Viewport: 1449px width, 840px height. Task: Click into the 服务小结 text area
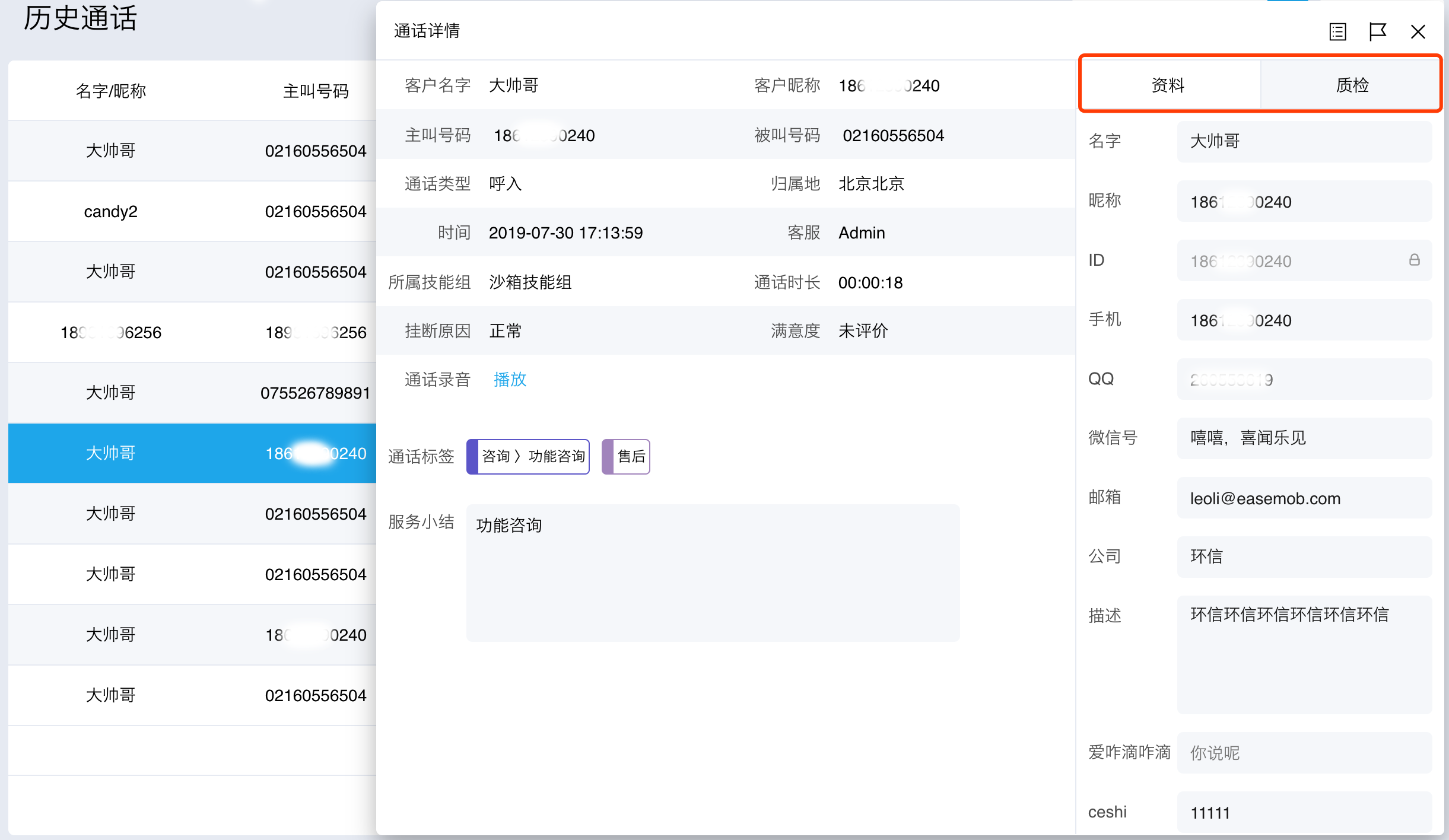(712, 572)
